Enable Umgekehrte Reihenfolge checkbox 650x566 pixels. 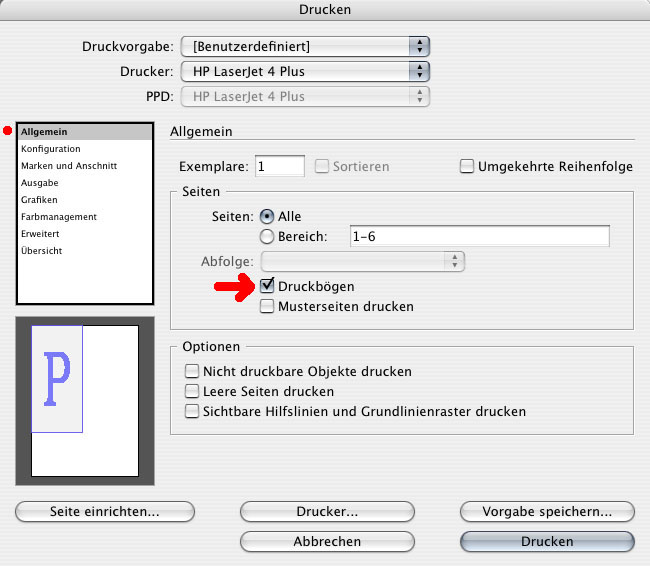click(x=467, y=167)
